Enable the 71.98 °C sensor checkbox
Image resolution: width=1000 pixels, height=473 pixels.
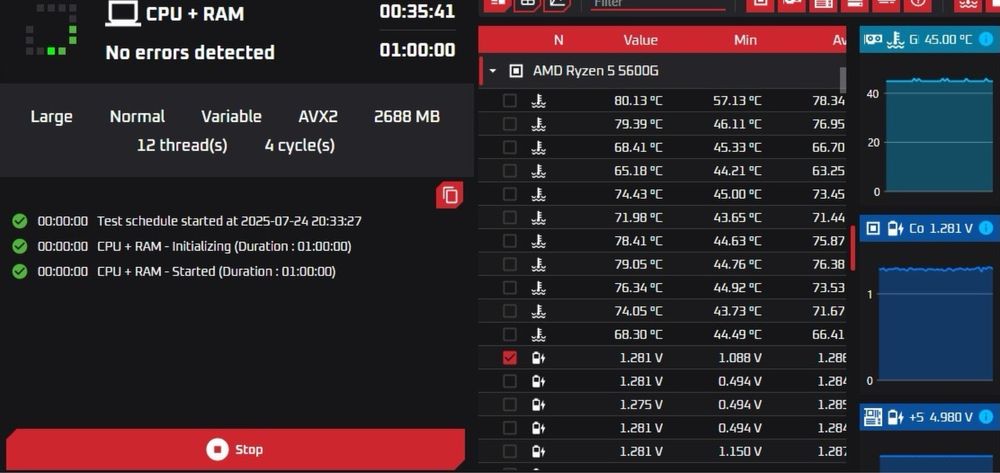509,217
